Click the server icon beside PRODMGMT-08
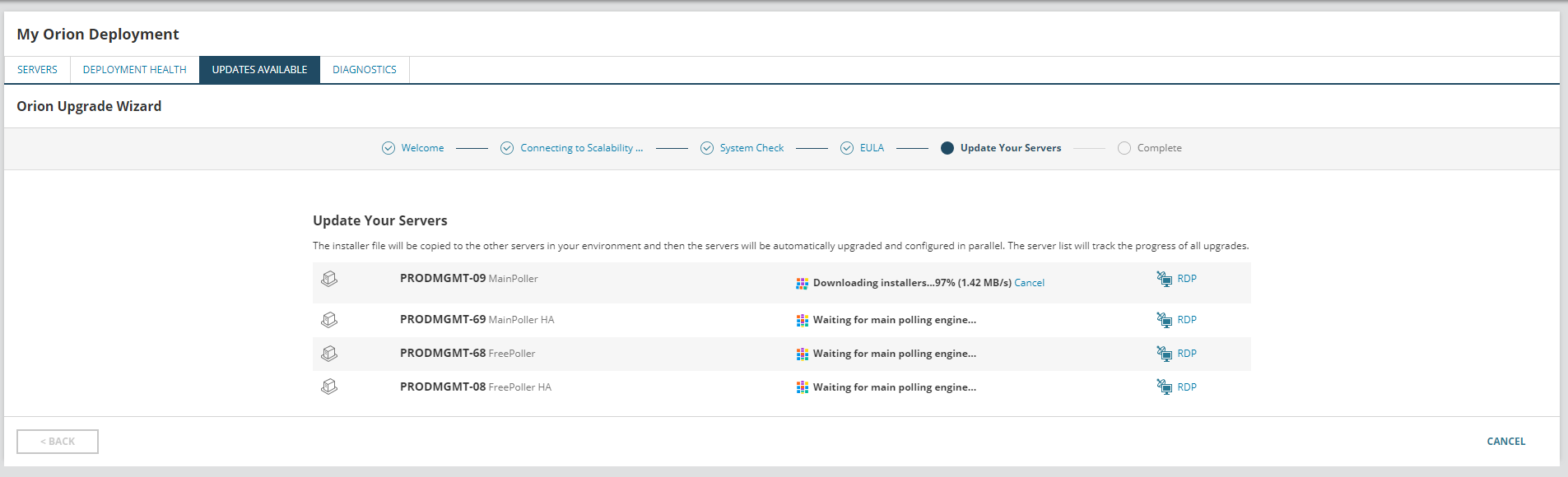Screen dimensions: 1568x477 click(329, 387)
